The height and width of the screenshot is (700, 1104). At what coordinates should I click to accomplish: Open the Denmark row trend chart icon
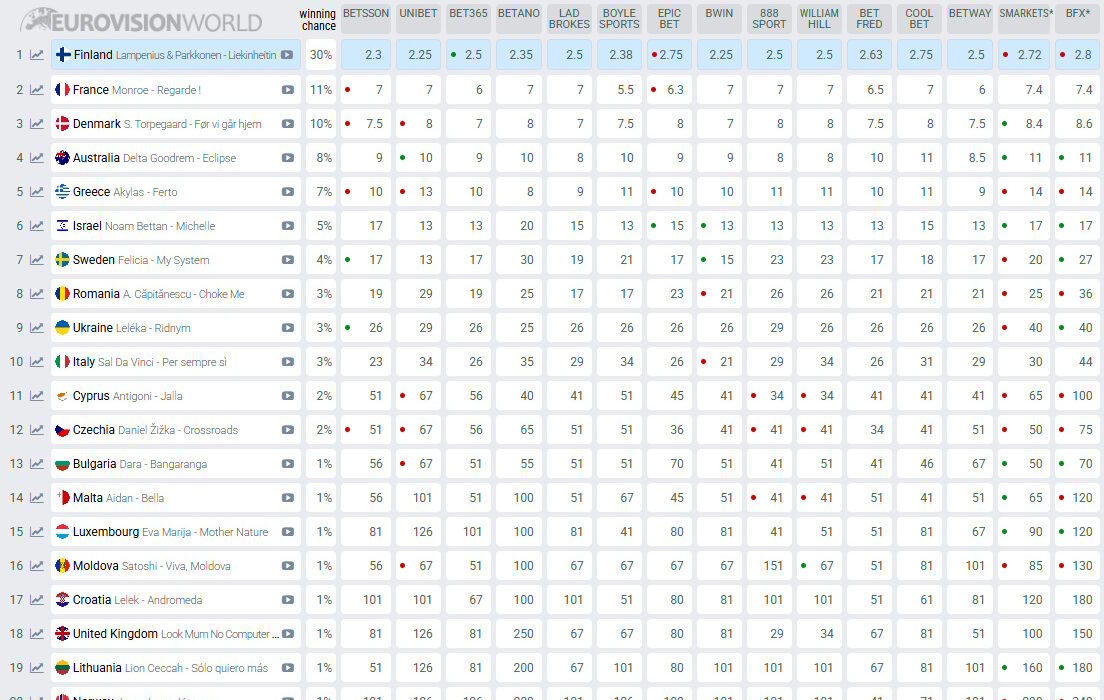pyautogui.click(x=36, y=124)
